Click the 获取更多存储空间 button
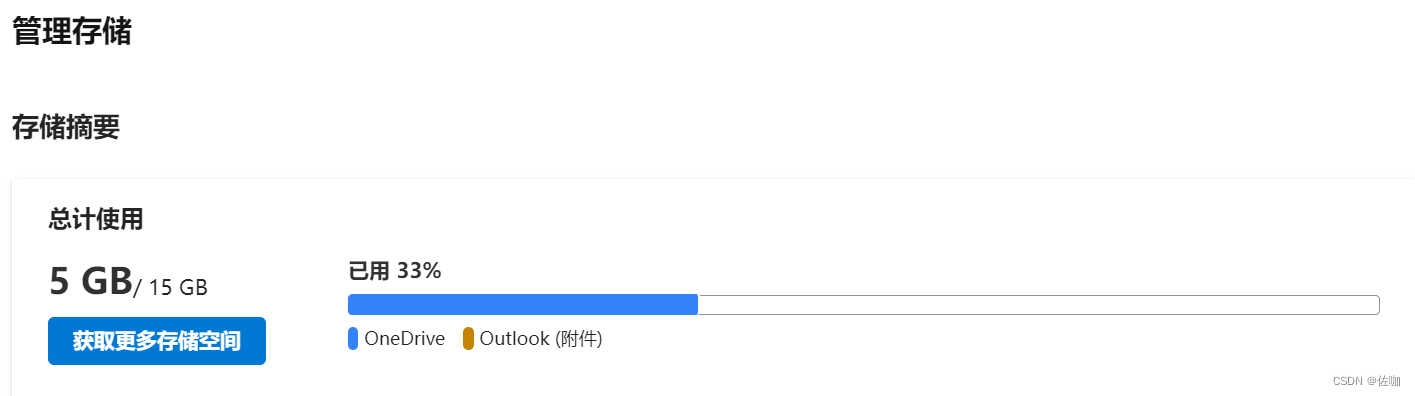The width and height of the screenshot is (1415, 396). pos(157,341)
